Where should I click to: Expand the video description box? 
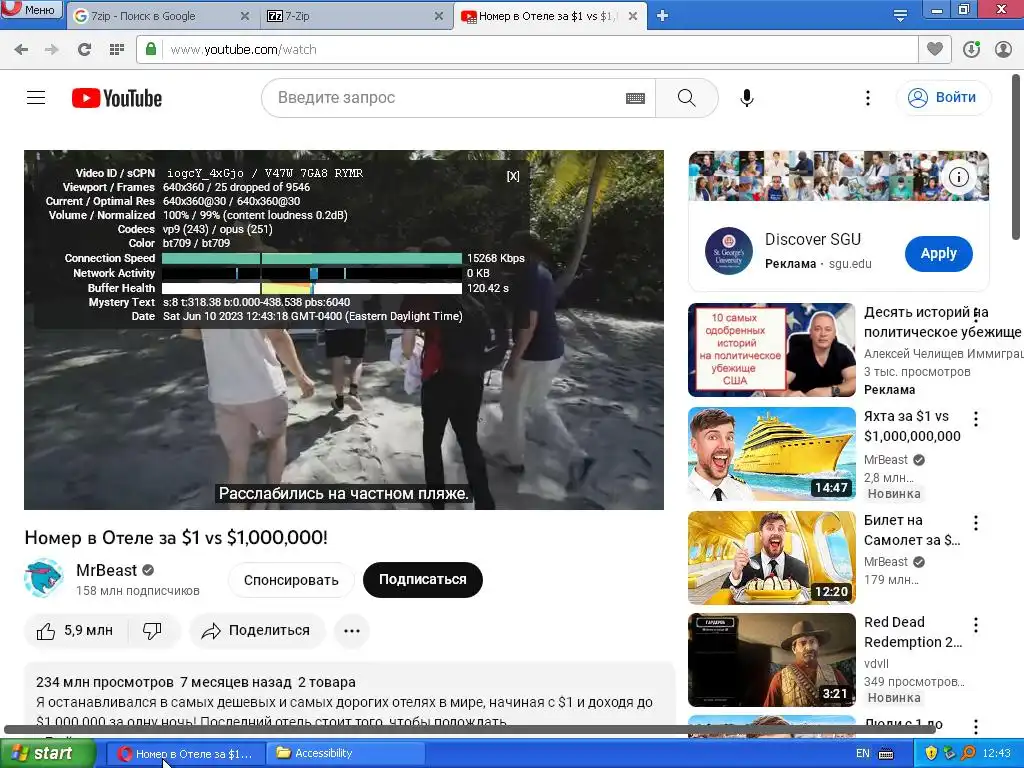click(x=349, y=700)
